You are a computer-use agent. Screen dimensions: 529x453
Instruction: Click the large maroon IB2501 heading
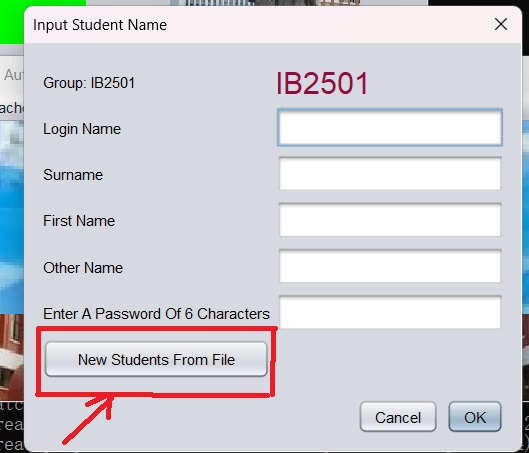tap(322, 83)
